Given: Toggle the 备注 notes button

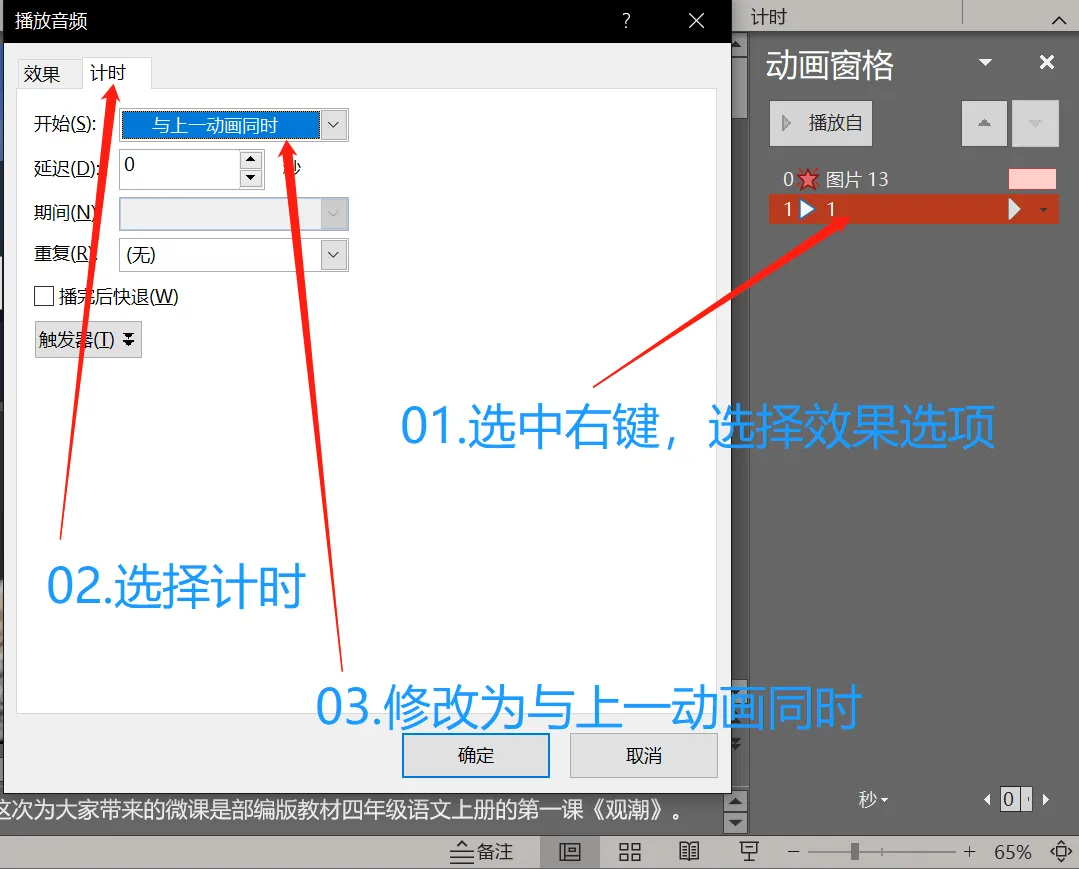Looking at the screenshot, I should pyautogui.click(x=482, y=852).
